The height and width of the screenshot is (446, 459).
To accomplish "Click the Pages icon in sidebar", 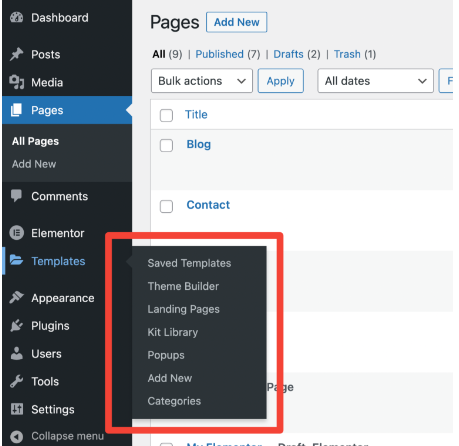I will (16, 110).
